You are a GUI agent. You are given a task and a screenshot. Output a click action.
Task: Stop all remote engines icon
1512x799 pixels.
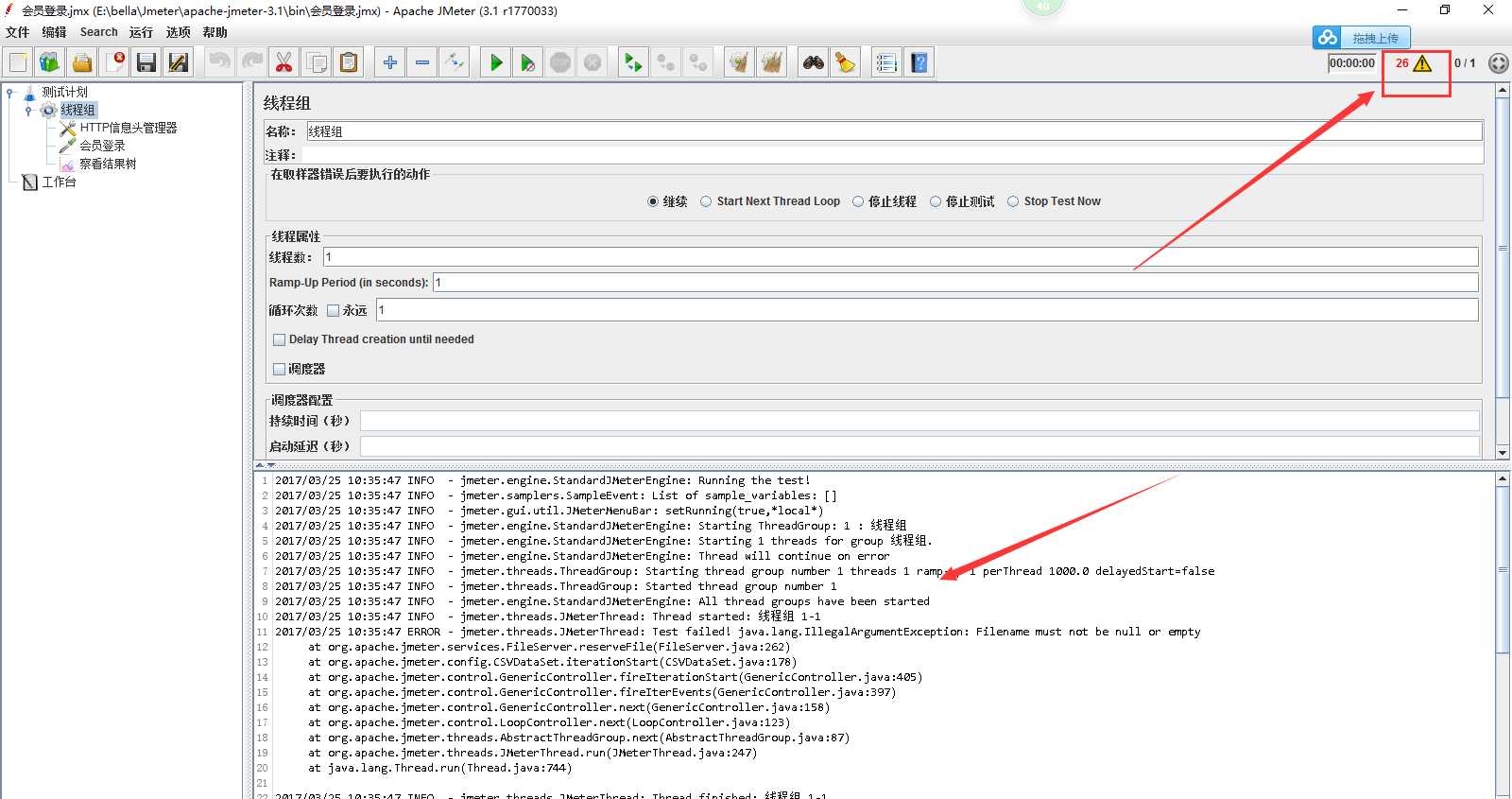666,62
